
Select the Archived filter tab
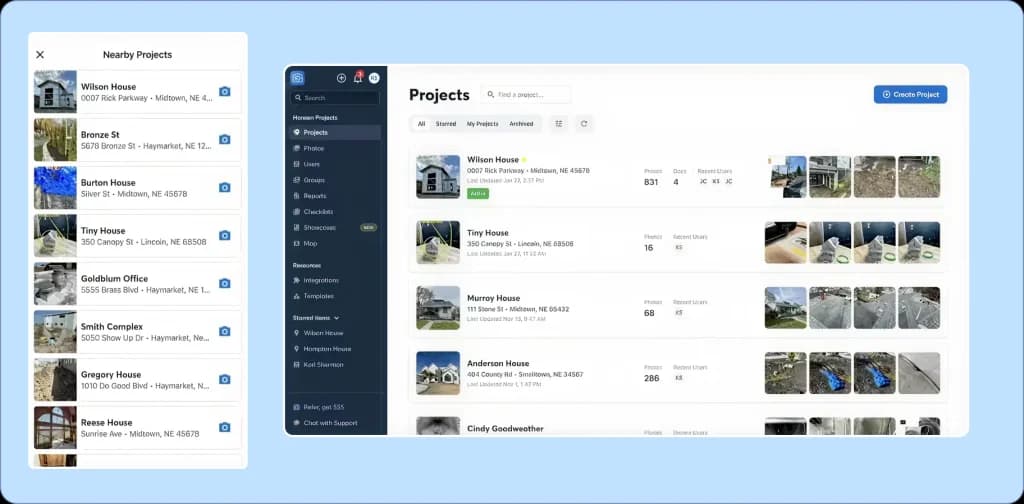coord(521,124)
